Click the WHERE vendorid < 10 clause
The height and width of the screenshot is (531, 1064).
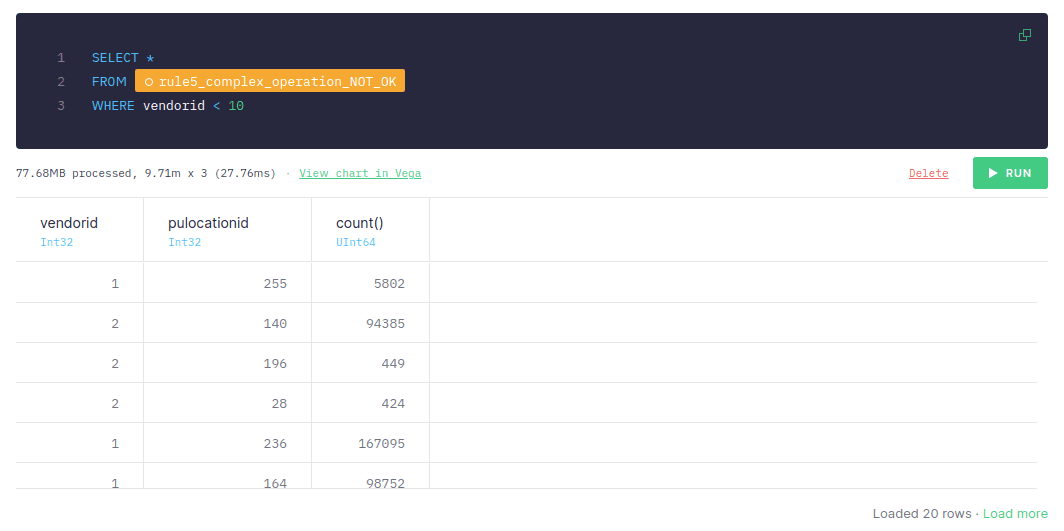tap(168, 106)
